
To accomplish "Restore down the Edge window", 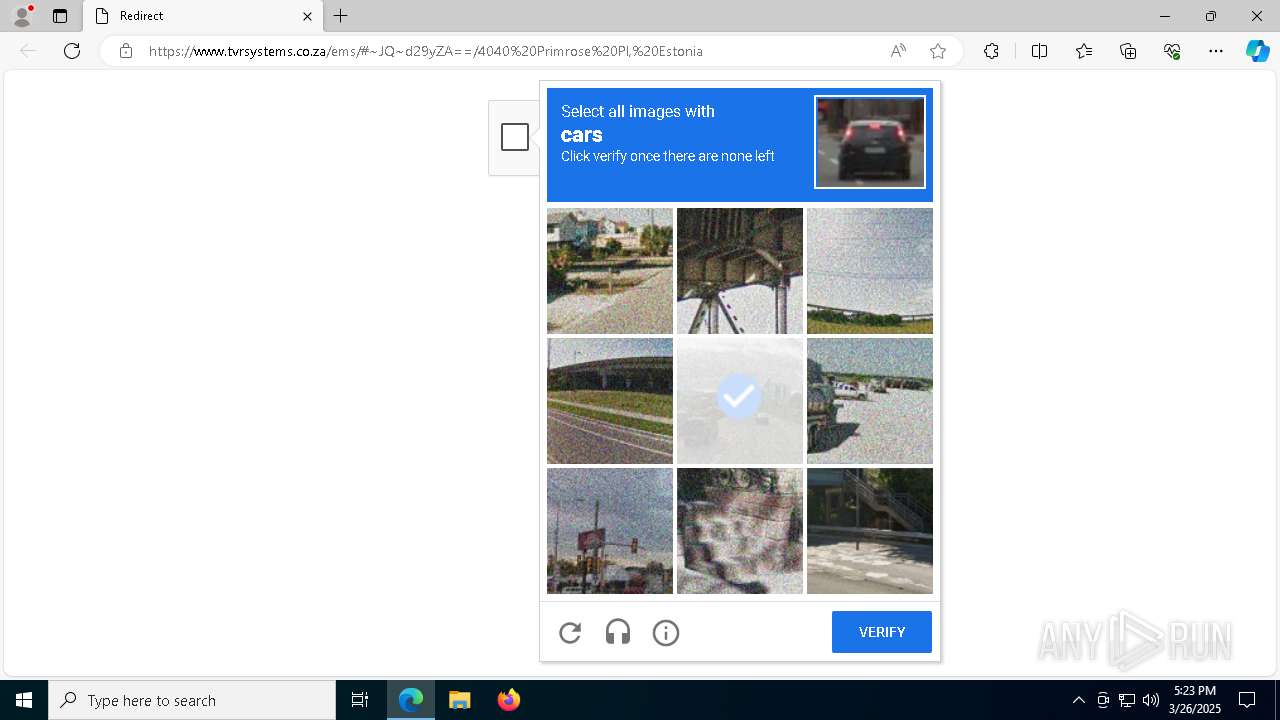I will tap(1211, 16).
